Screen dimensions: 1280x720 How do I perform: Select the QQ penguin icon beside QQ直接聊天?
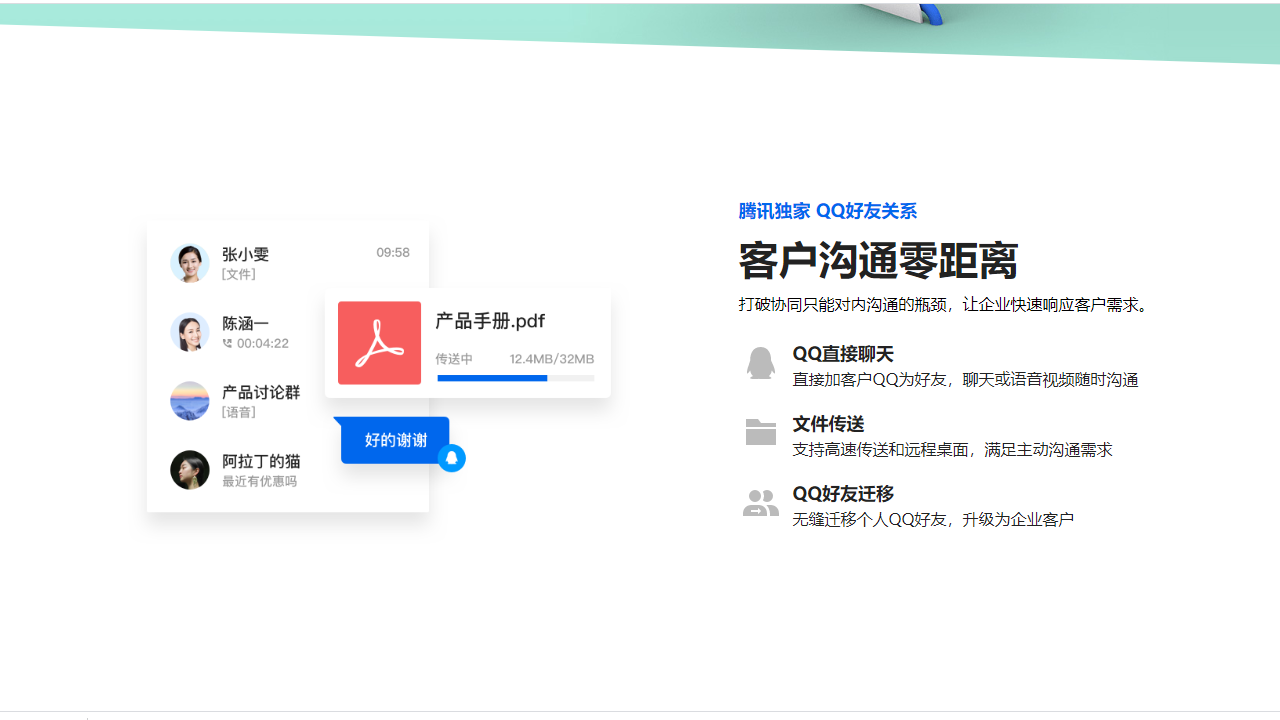tap(761, 363)
